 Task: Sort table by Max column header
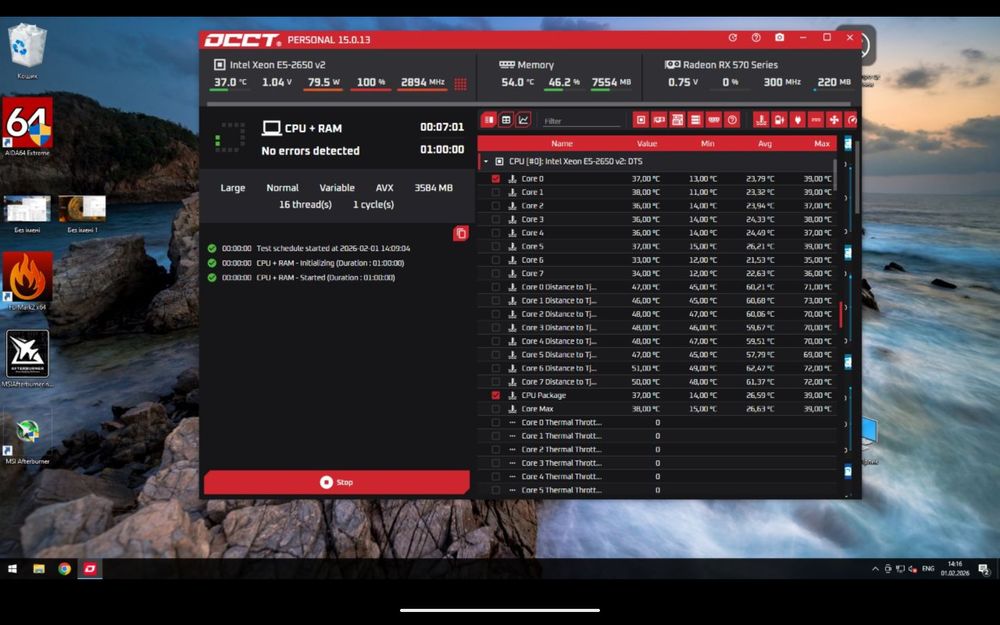pos(822,143)
